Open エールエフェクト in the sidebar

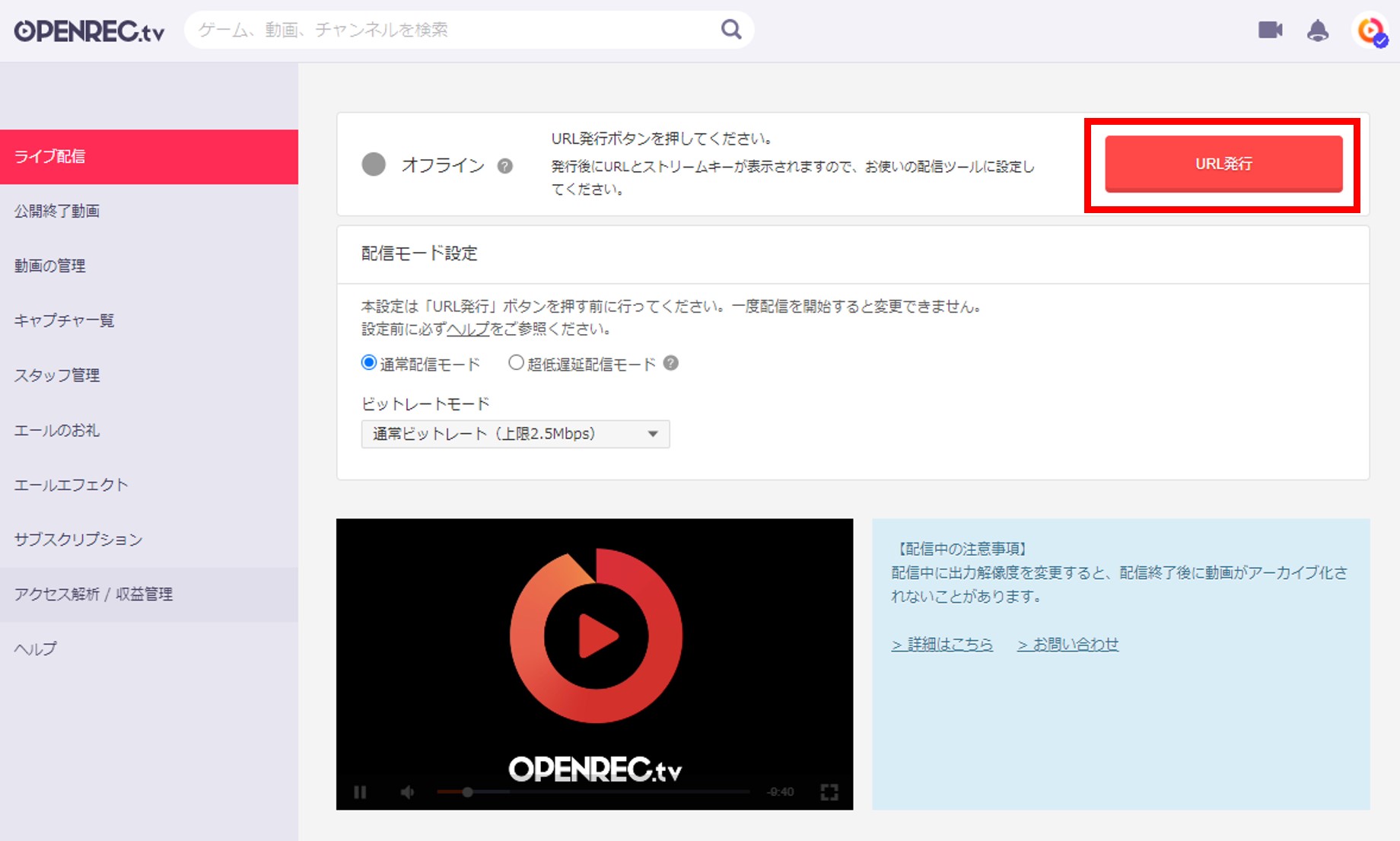(x=149, y=486)
